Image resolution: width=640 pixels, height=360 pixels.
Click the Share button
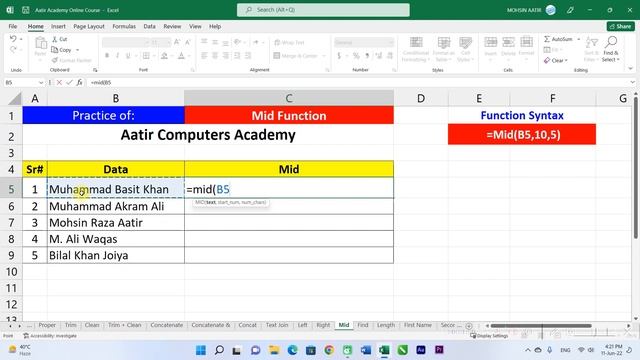pos(621,27)
